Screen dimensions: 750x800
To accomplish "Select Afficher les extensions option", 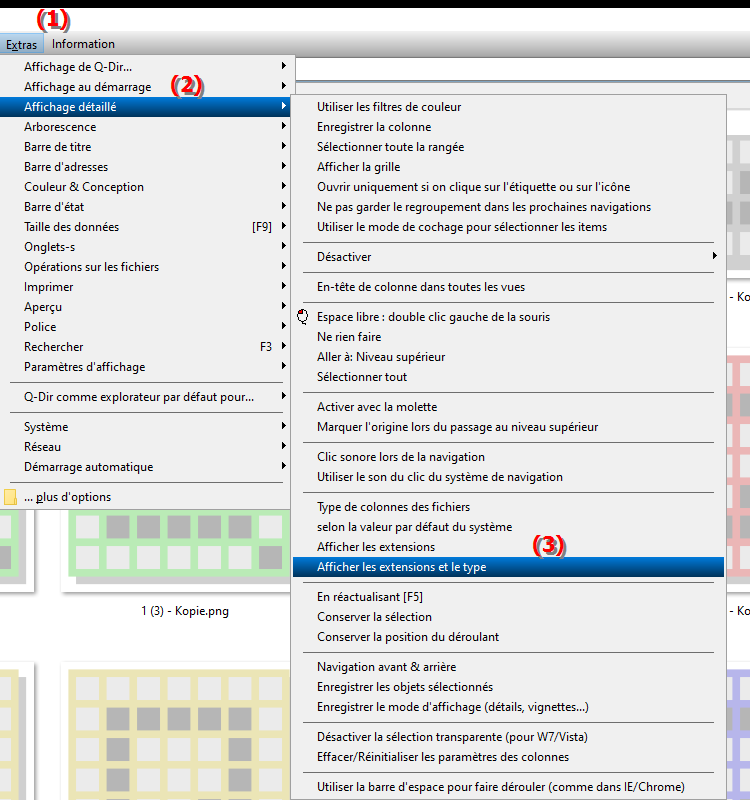I will 508,547.
